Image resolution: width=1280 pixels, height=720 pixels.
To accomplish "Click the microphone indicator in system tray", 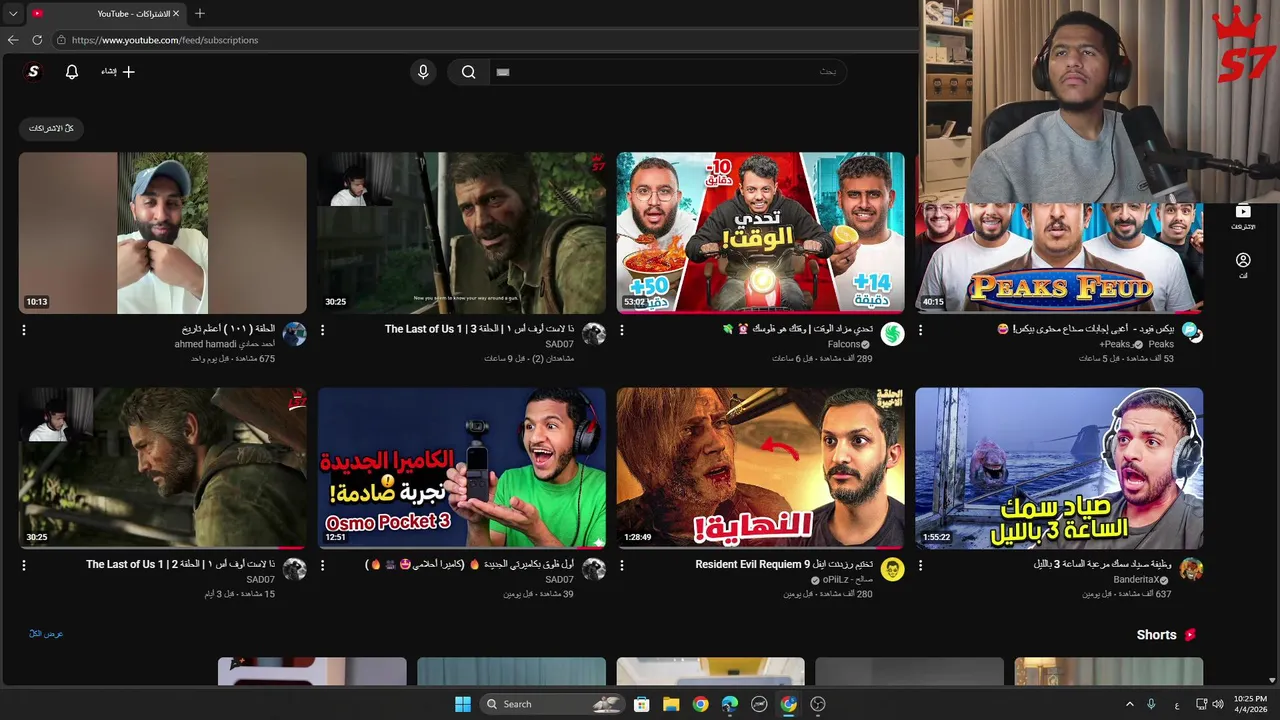I will point(1151,704).
